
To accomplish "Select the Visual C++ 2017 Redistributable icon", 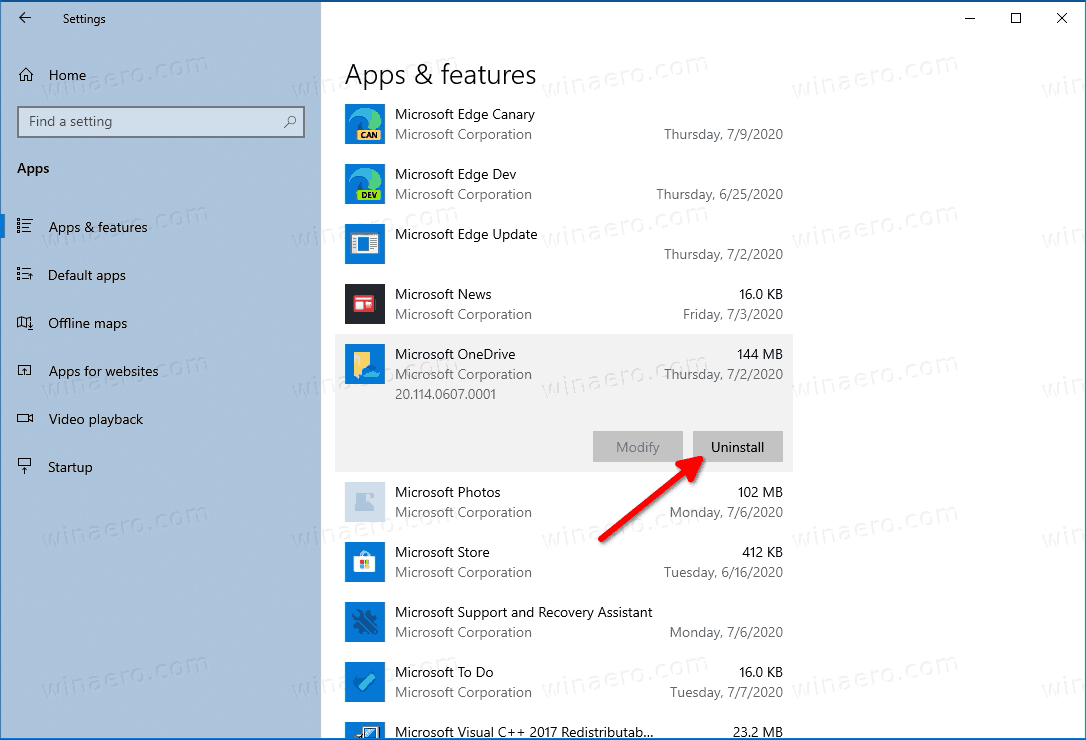I will [365, 730].
